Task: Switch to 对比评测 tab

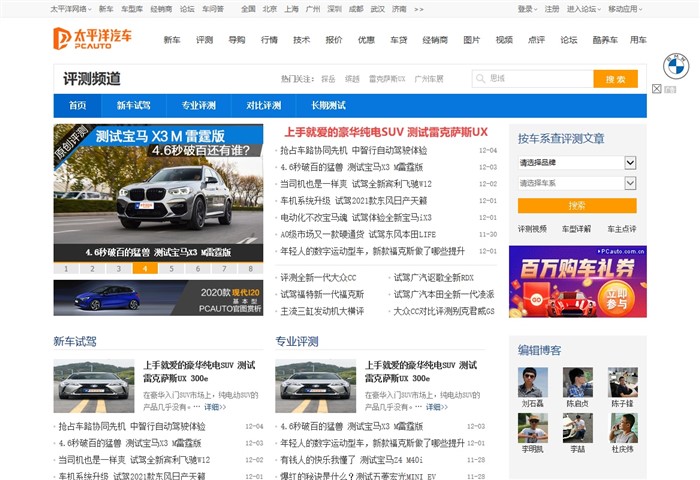Action: point(263,105)
